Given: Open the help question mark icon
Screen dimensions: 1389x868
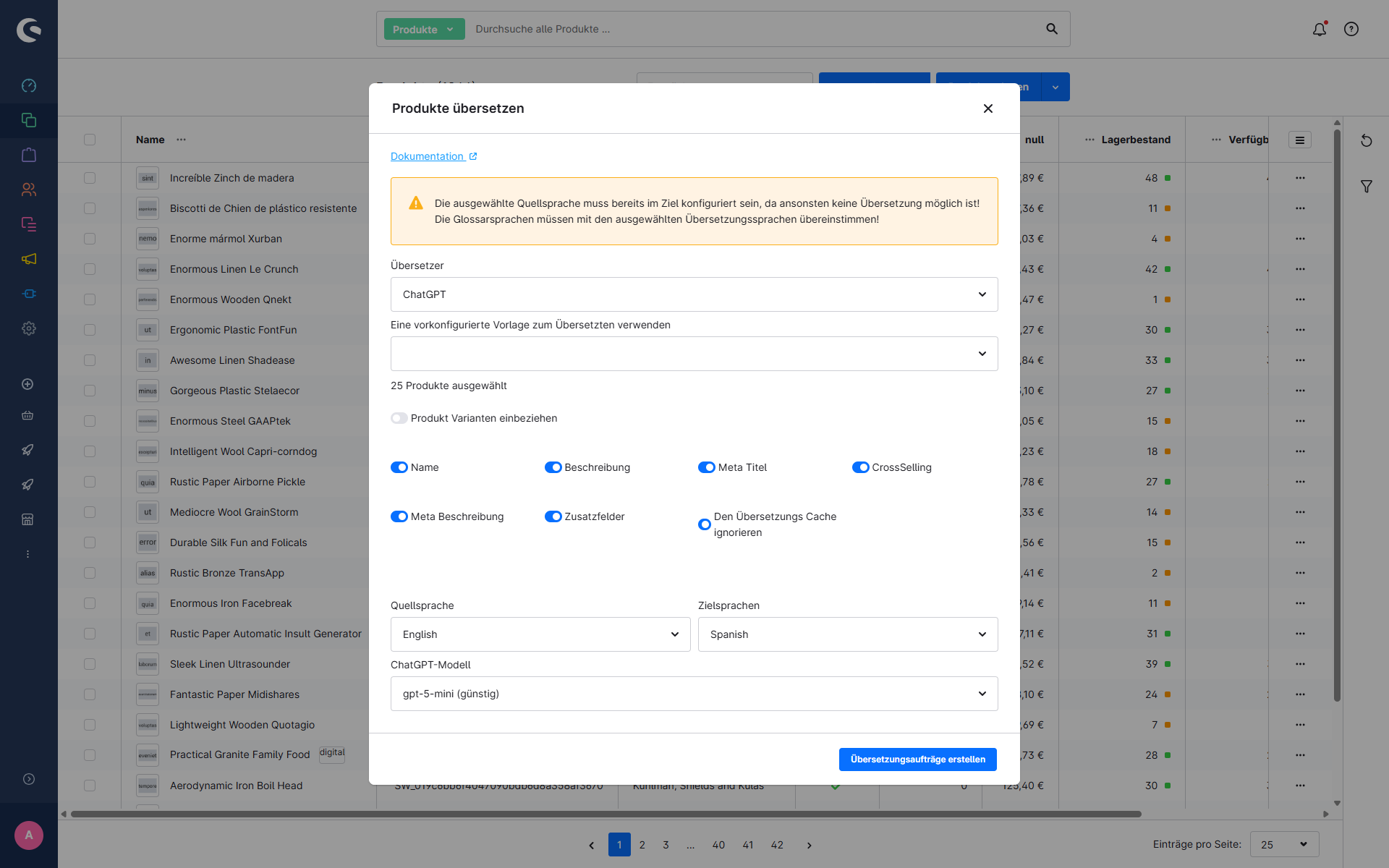Looking at the screenshot, I should 1351,29.
